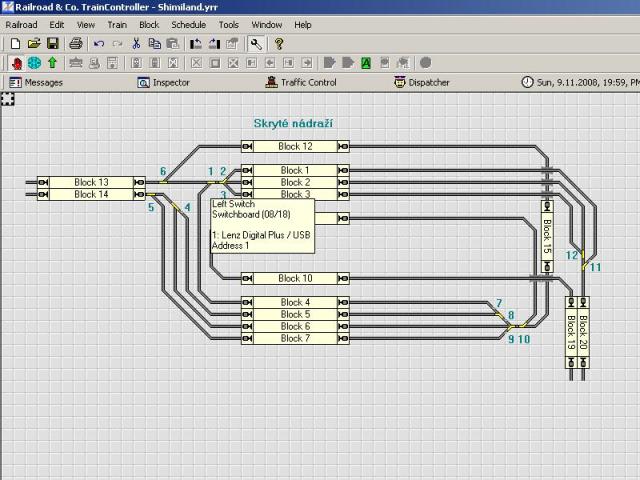
Task: Click the date and time display
Action: coord(588,82)
